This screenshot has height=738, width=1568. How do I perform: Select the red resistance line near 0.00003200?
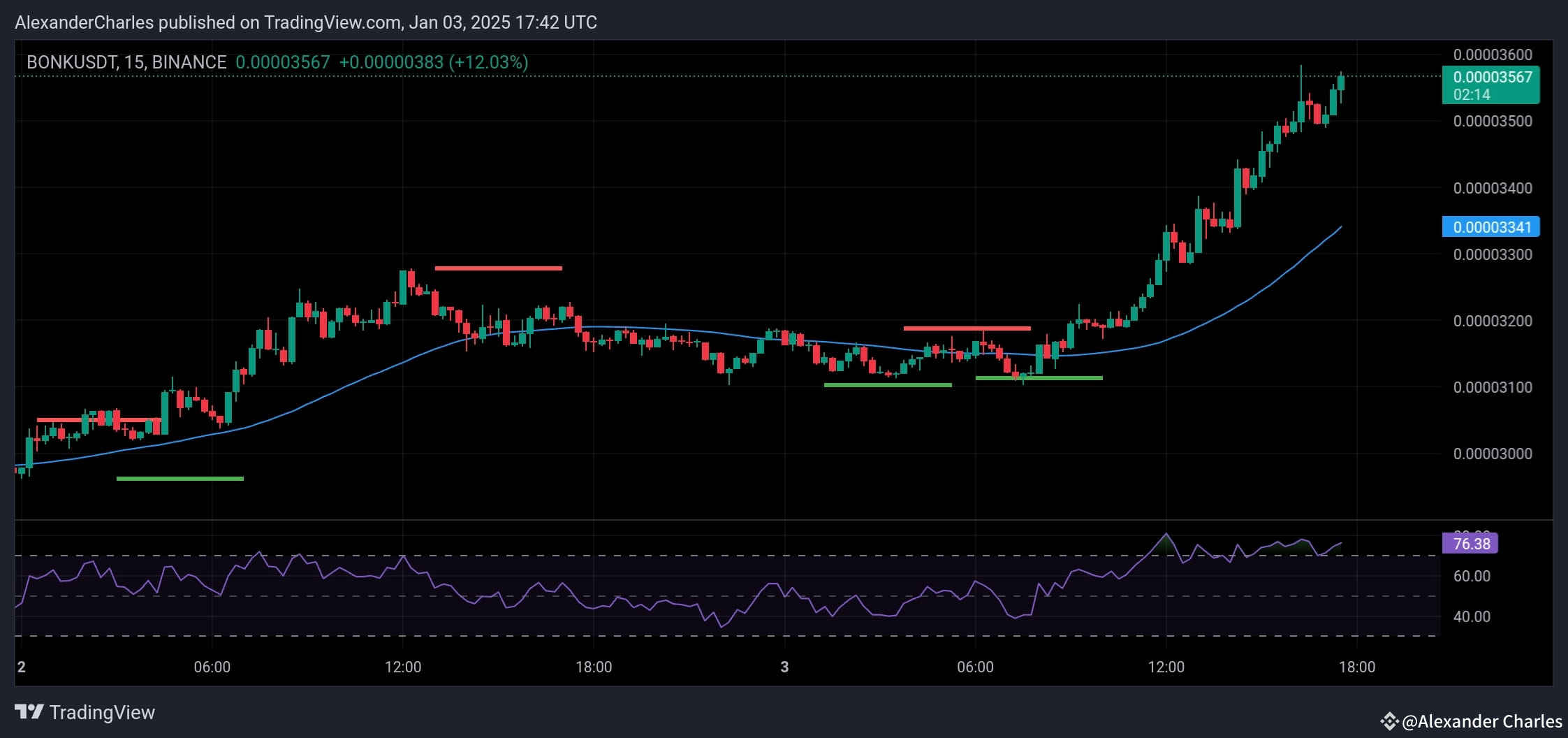[x=967, y=328]
